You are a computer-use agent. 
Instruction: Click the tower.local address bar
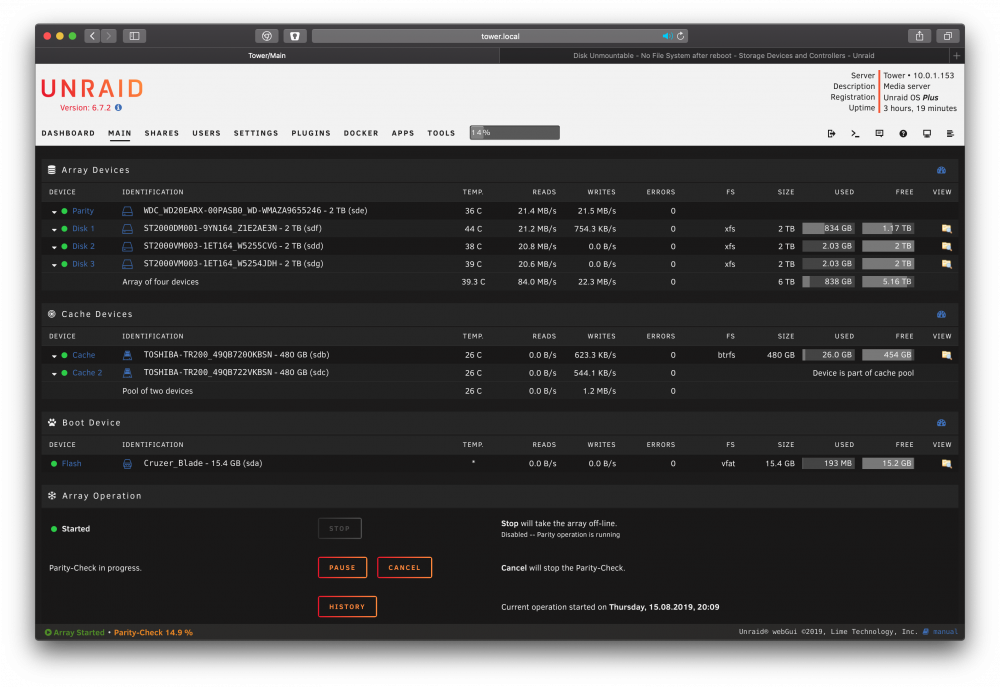coord(500,36)
